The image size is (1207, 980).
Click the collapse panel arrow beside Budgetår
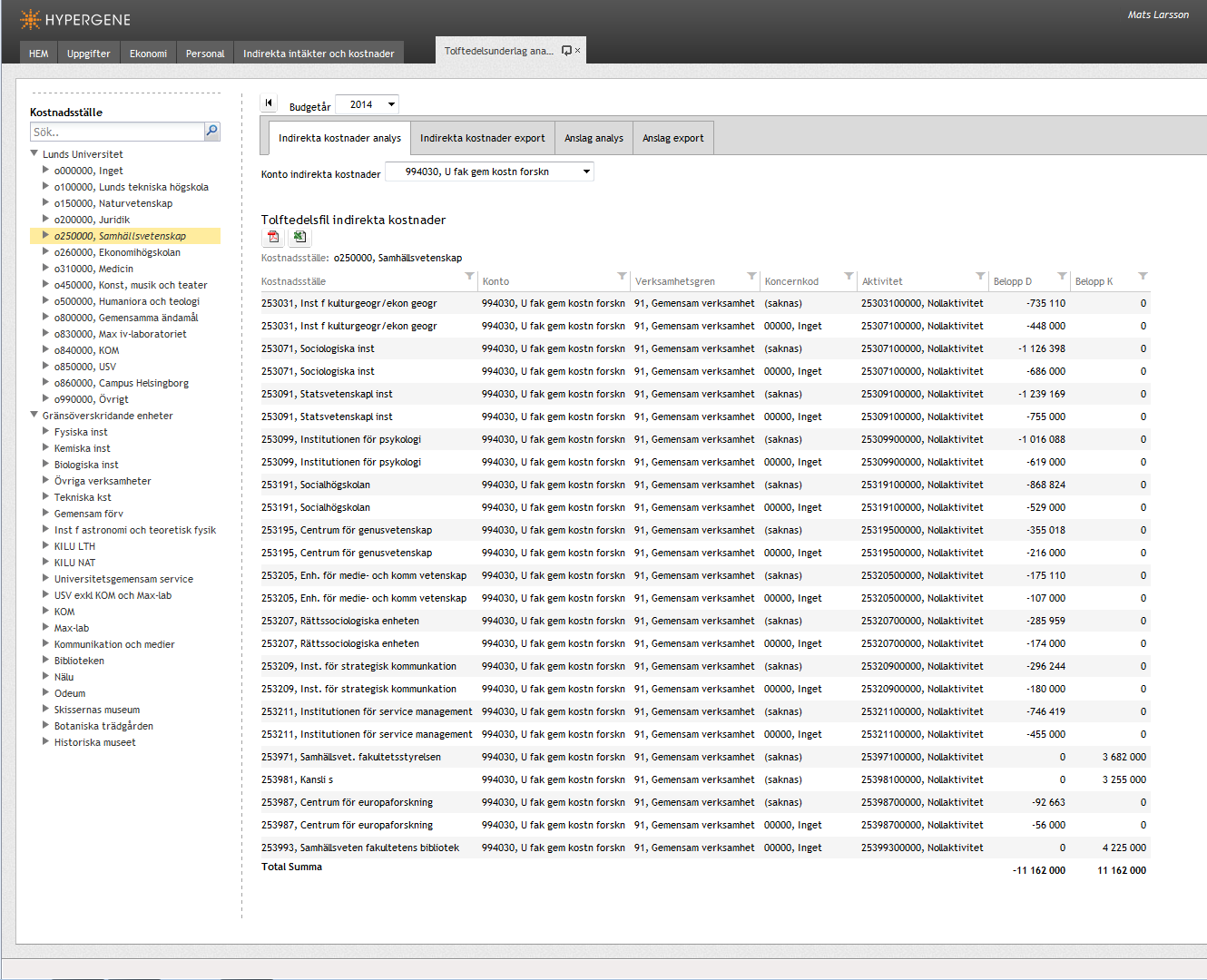pos(269,103)
